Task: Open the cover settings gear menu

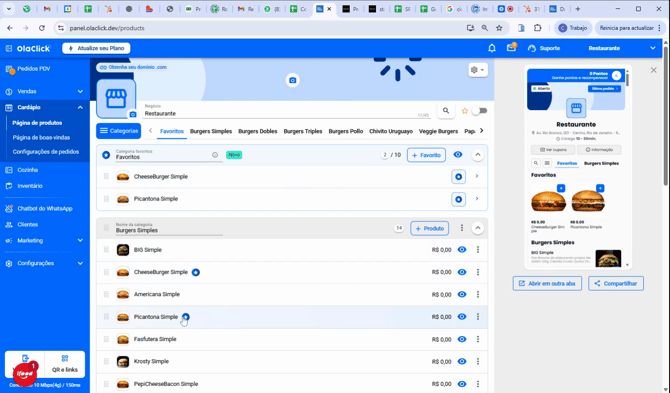Action: tap(478, 70)
